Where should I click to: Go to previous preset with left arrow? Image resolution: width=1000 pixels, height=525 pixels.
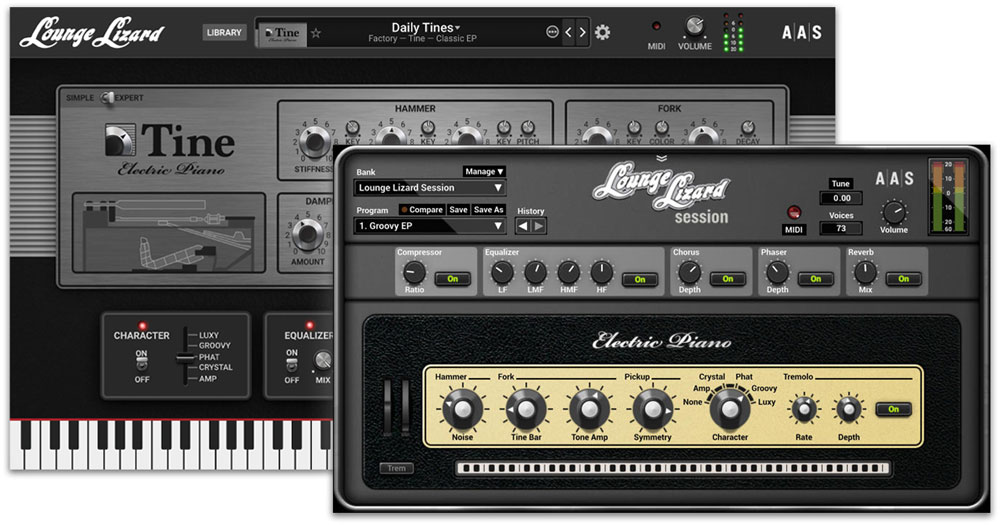point(569,32)
